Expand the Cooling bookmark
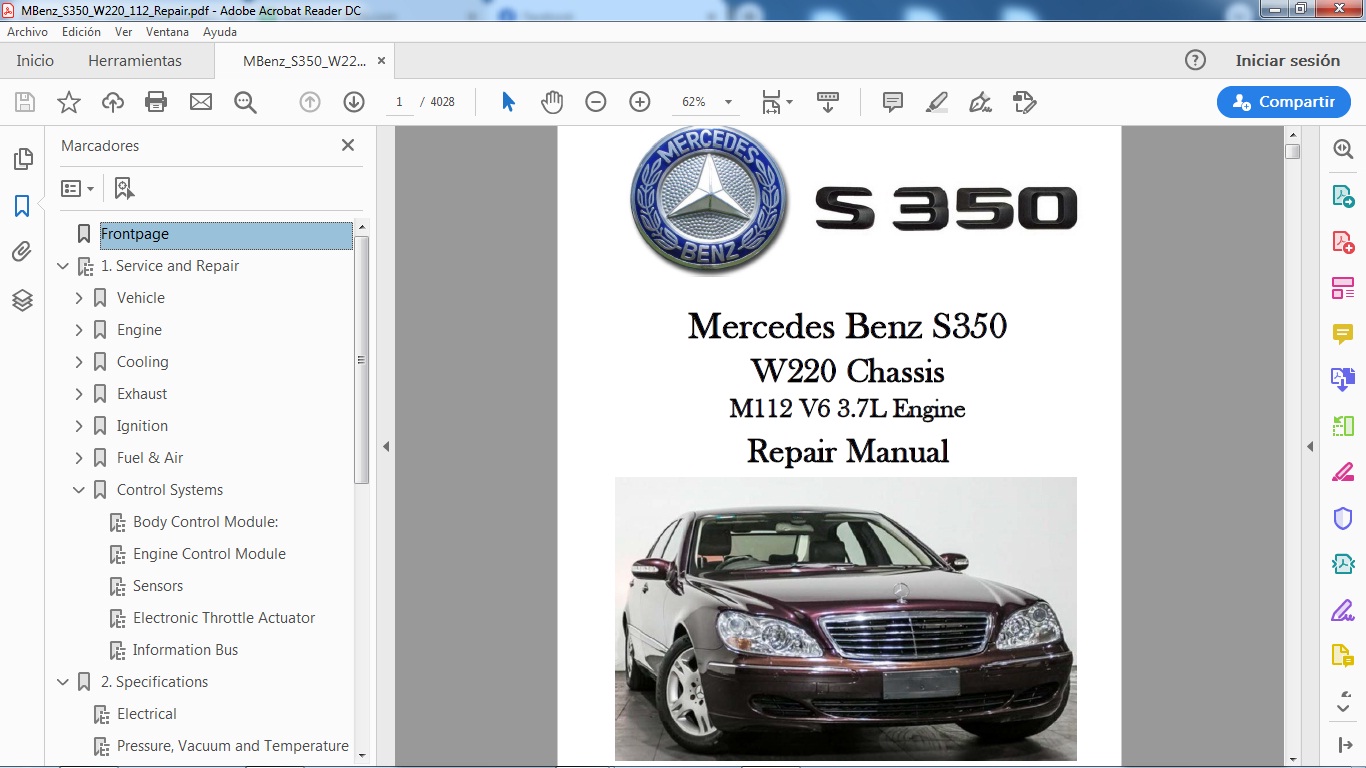 tap(79, 361)
